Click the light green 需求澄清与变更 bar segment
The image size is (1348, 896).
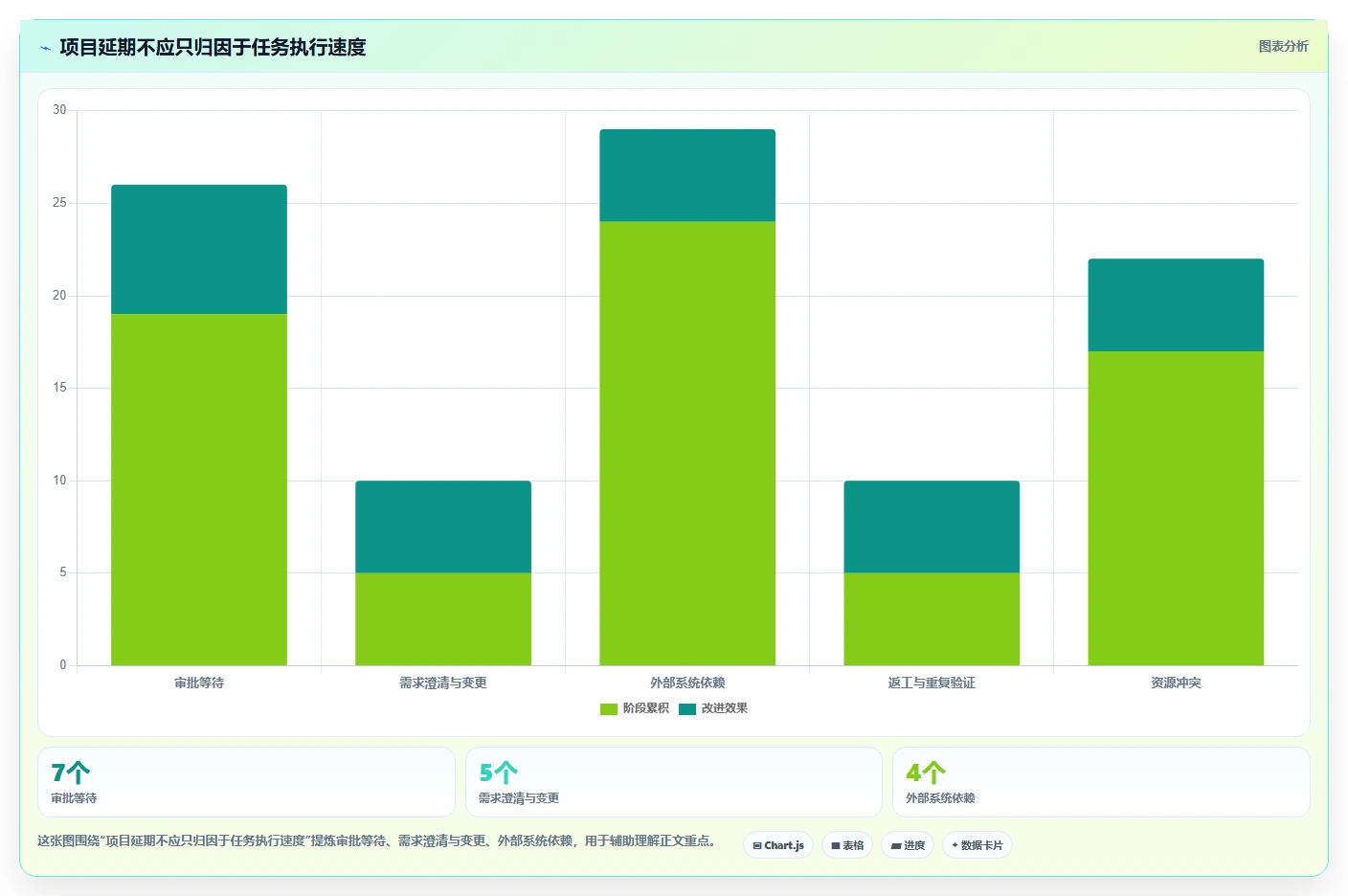[443, 618]
